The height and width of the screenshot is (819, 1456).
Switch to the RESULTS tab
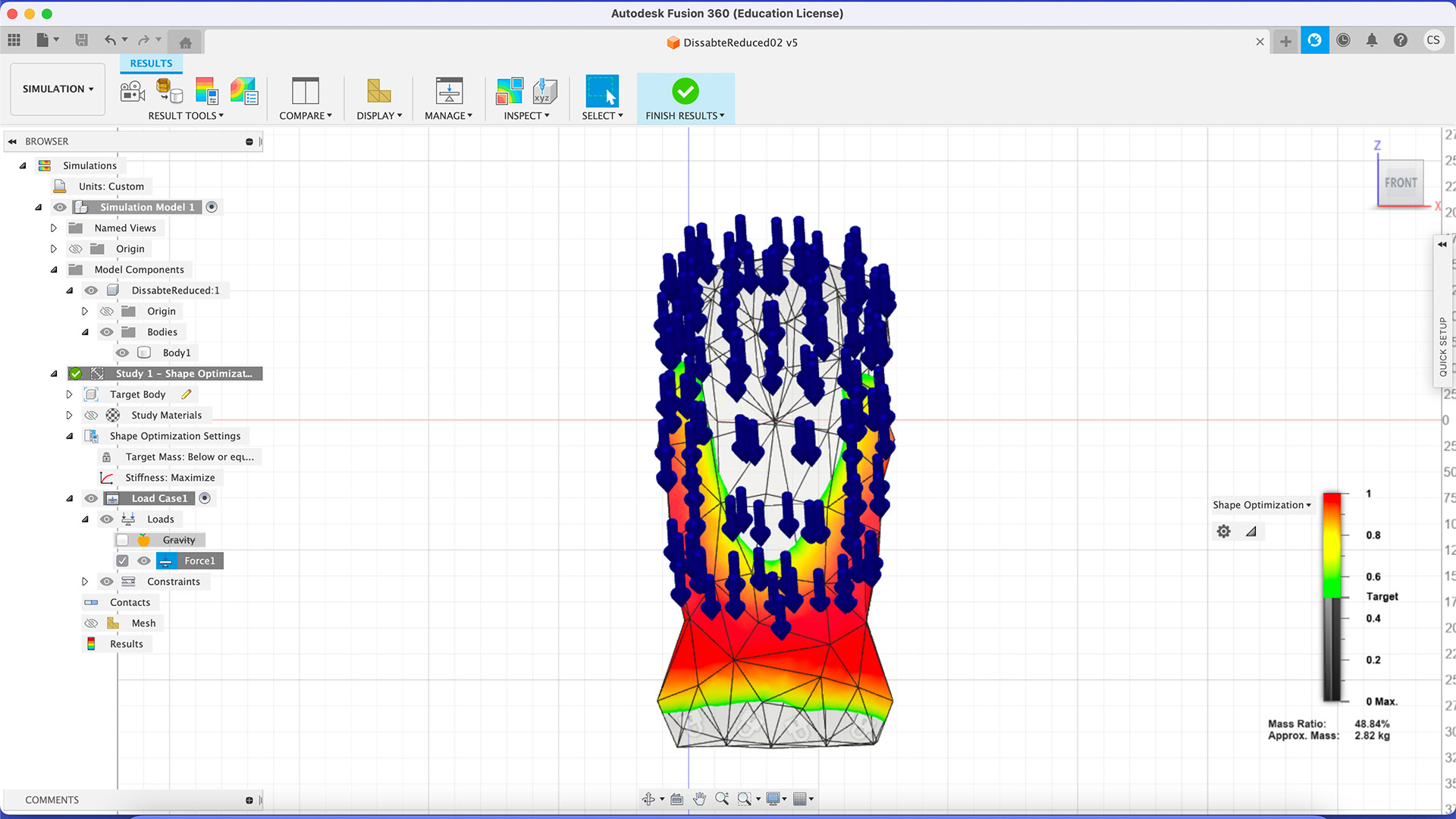tap(151, 64)
